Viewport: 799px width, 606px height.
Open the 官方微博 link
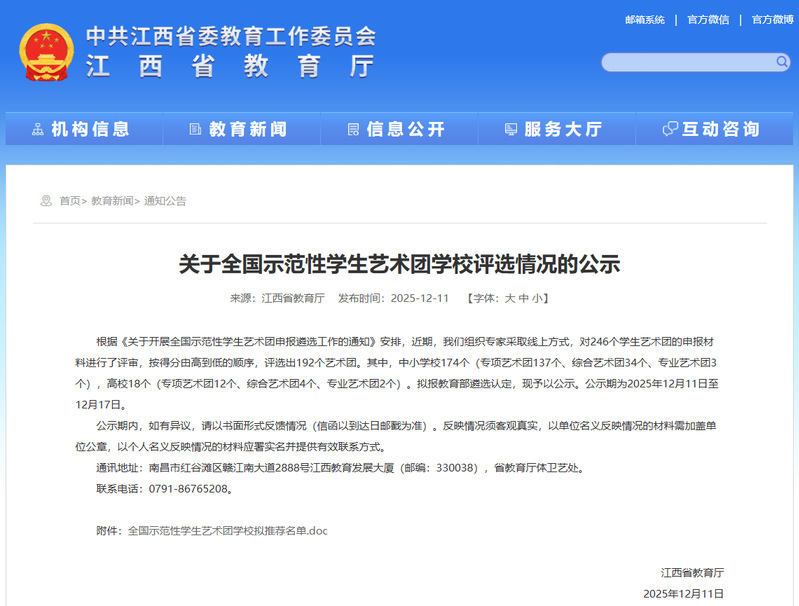[772, 20]
